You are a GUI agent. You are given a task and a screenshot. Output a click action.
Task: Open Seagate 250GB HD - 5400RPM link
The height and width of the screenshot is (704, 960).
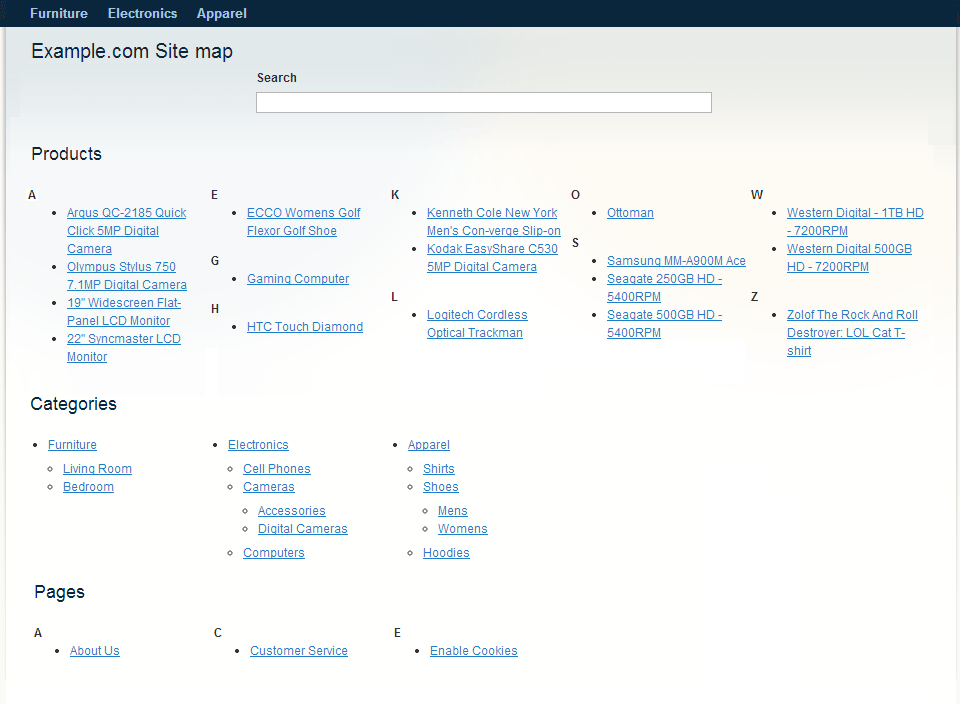[664, 288]
